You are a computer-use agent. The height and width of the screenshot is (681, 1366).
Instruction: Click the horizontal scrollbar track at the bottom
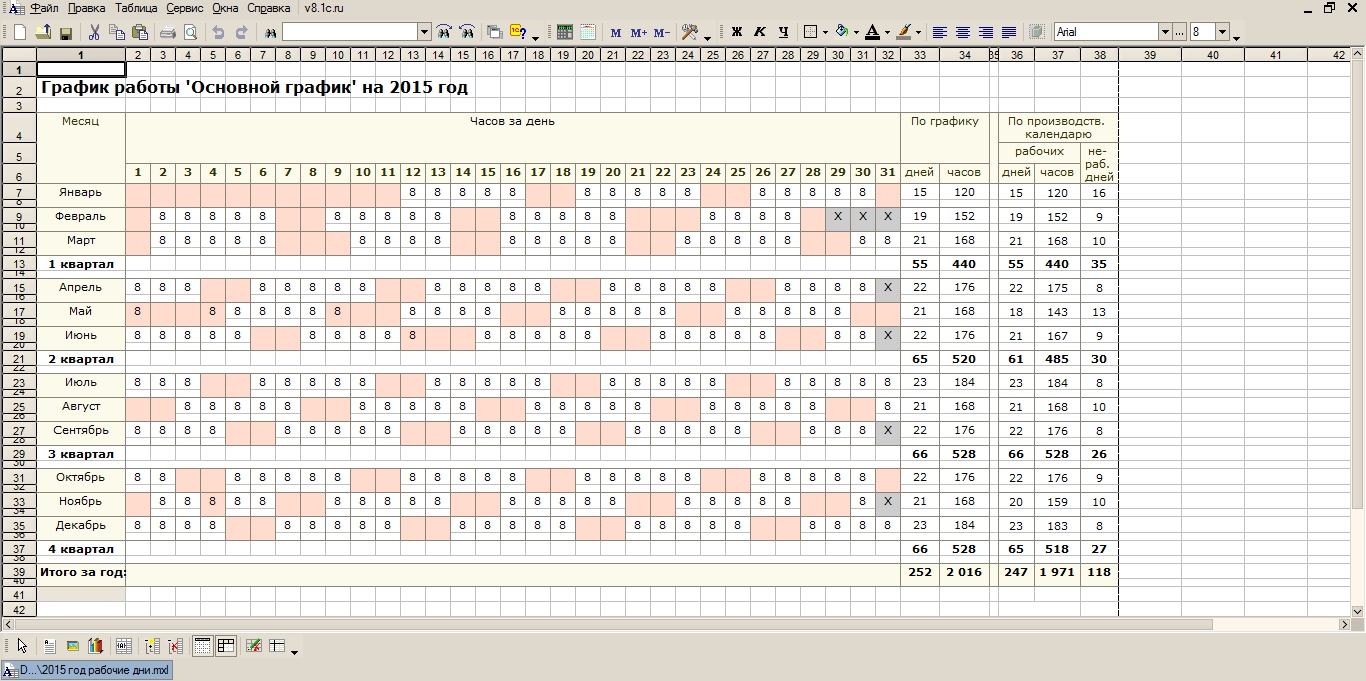coord(675,624)
